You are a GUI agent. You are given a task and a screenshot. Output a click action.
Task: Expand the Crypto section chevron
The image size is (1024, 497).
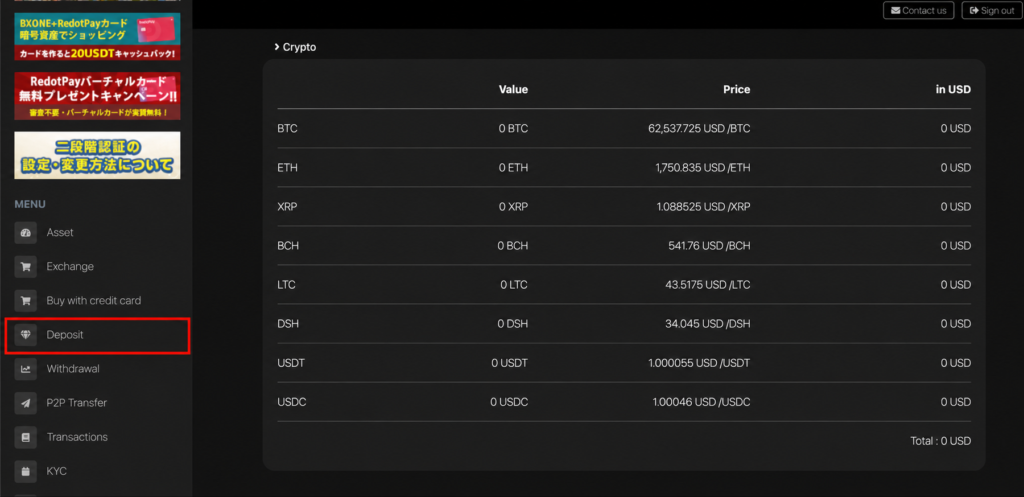pyautogui.click(x=278, y=47)
